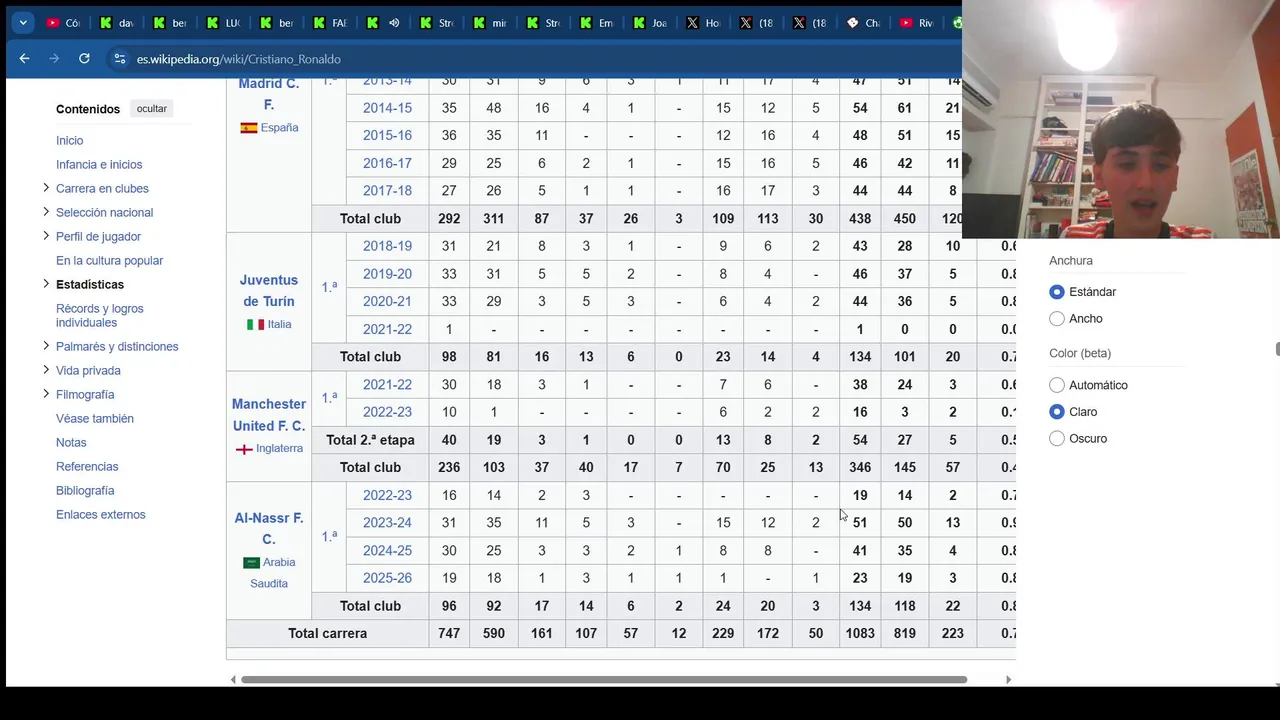Viewport: 1280px width, 720px height.
Task: Enable the Oscuro dark color mode
Action: click(x=1057, y=439)
